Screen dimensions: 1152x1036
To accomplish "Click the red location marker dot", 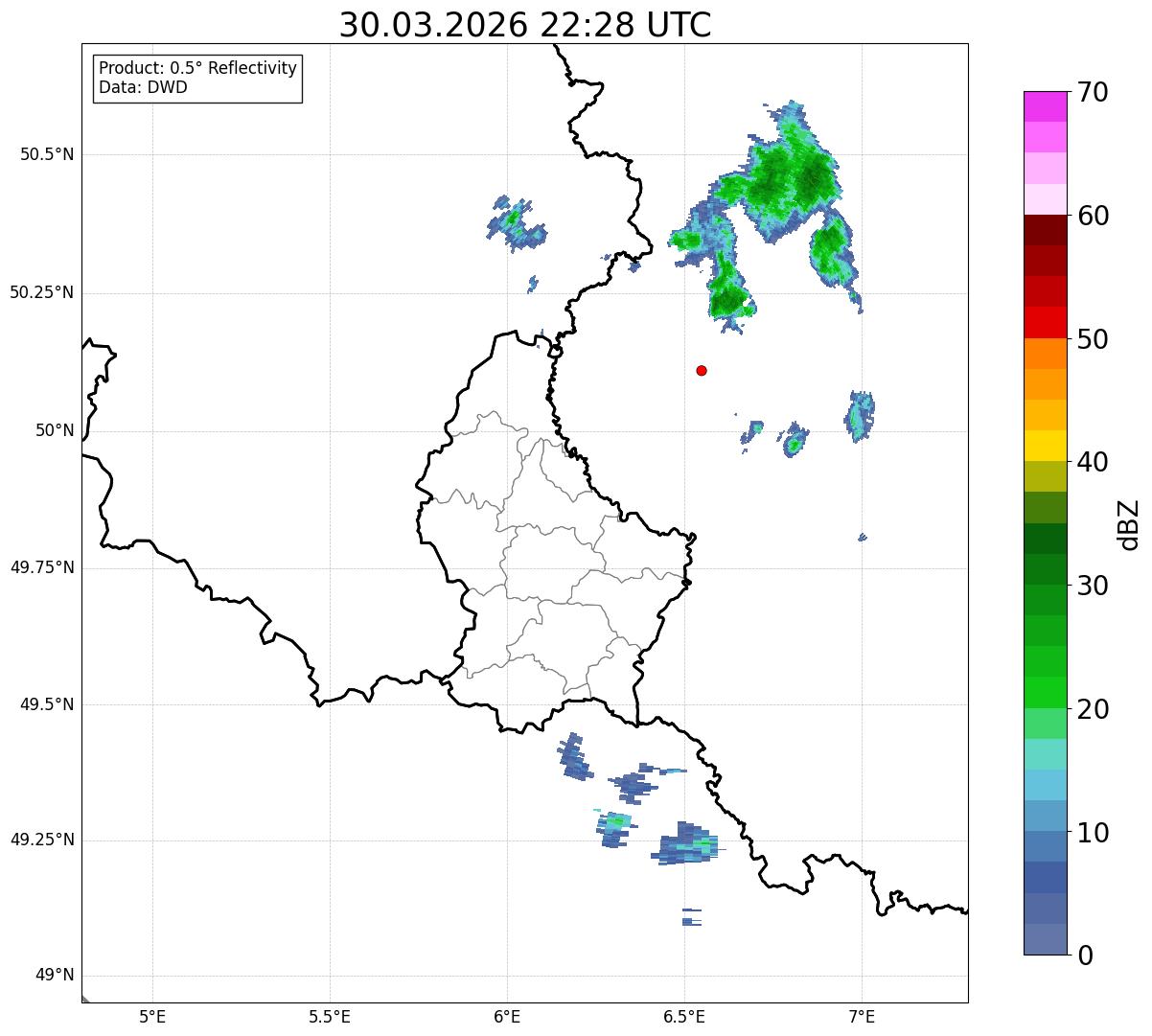I will click(x=702, y=370).
